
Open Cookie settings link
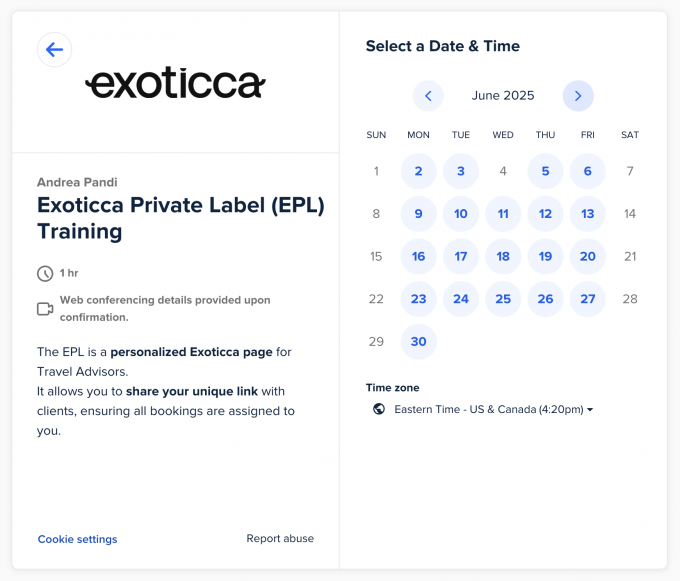[x=77, y=539]
